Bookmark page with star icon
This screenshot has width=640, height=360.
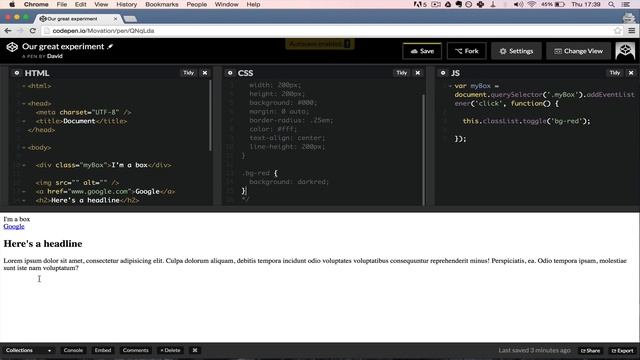click(618, 31)
